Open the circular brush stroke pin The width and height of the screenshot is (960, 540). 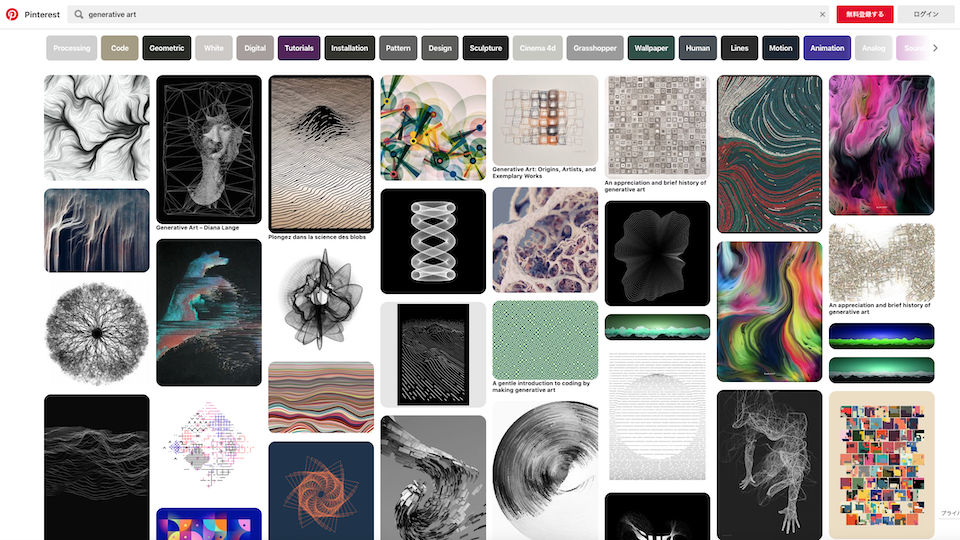click(x=545, y=470)
